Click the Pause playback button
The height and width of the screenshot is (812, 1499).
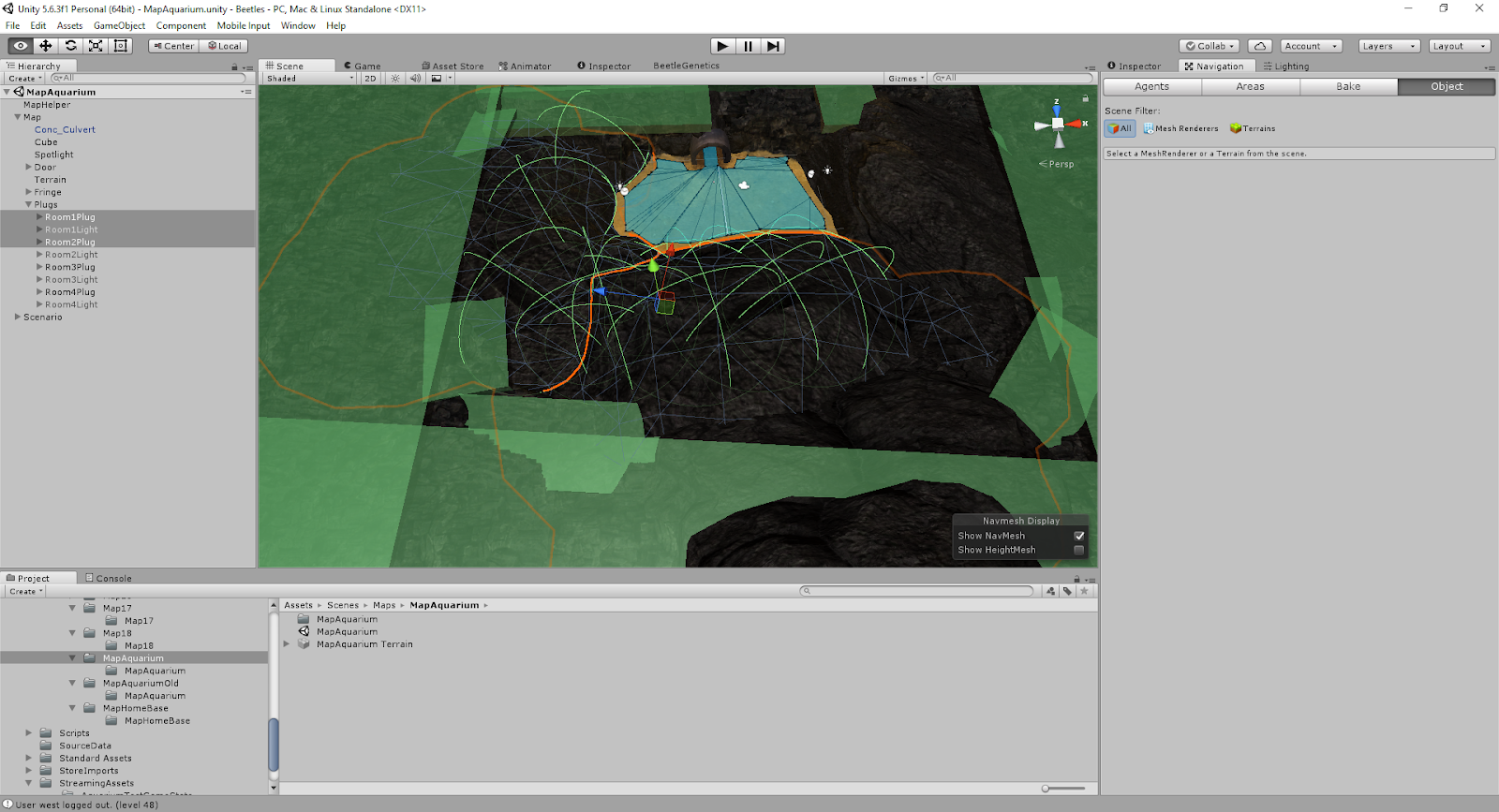click(x=748, y=46)
